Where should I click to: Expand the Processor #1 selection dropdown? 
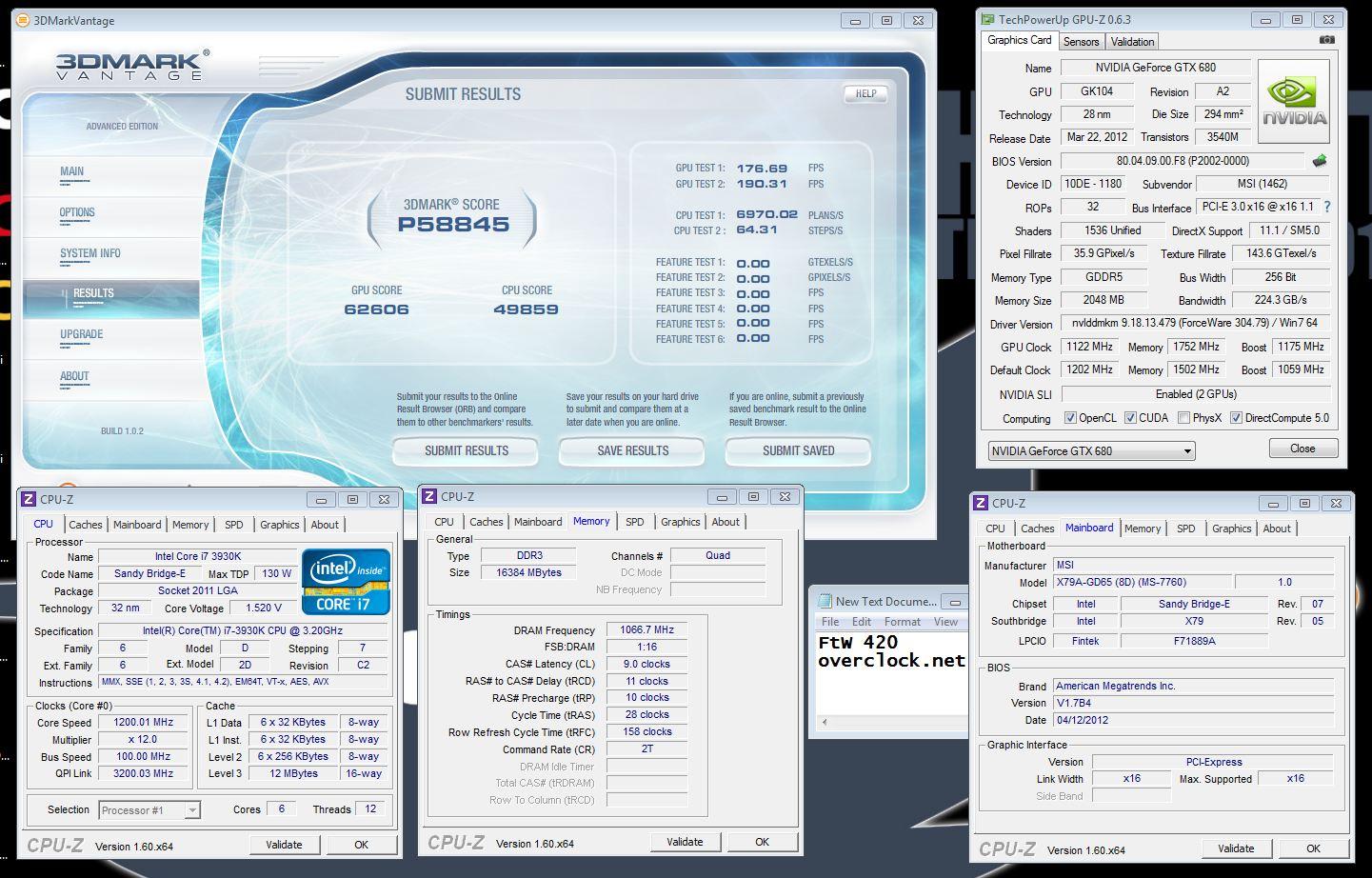(191, 810)
